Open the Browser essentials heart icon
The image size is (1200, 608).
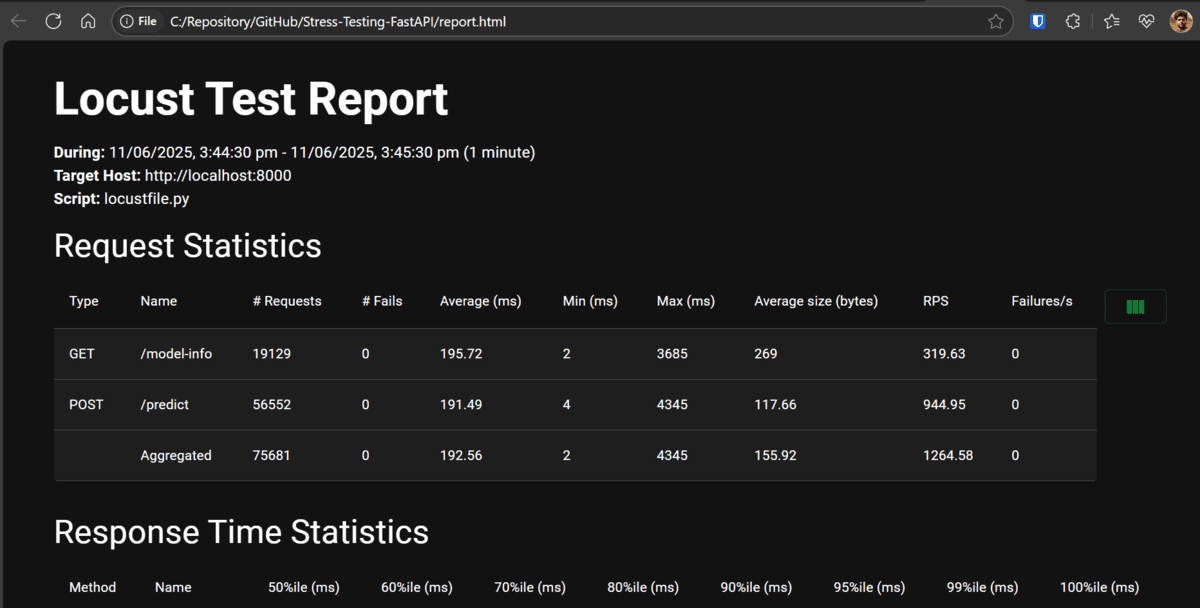(1147, 21)
